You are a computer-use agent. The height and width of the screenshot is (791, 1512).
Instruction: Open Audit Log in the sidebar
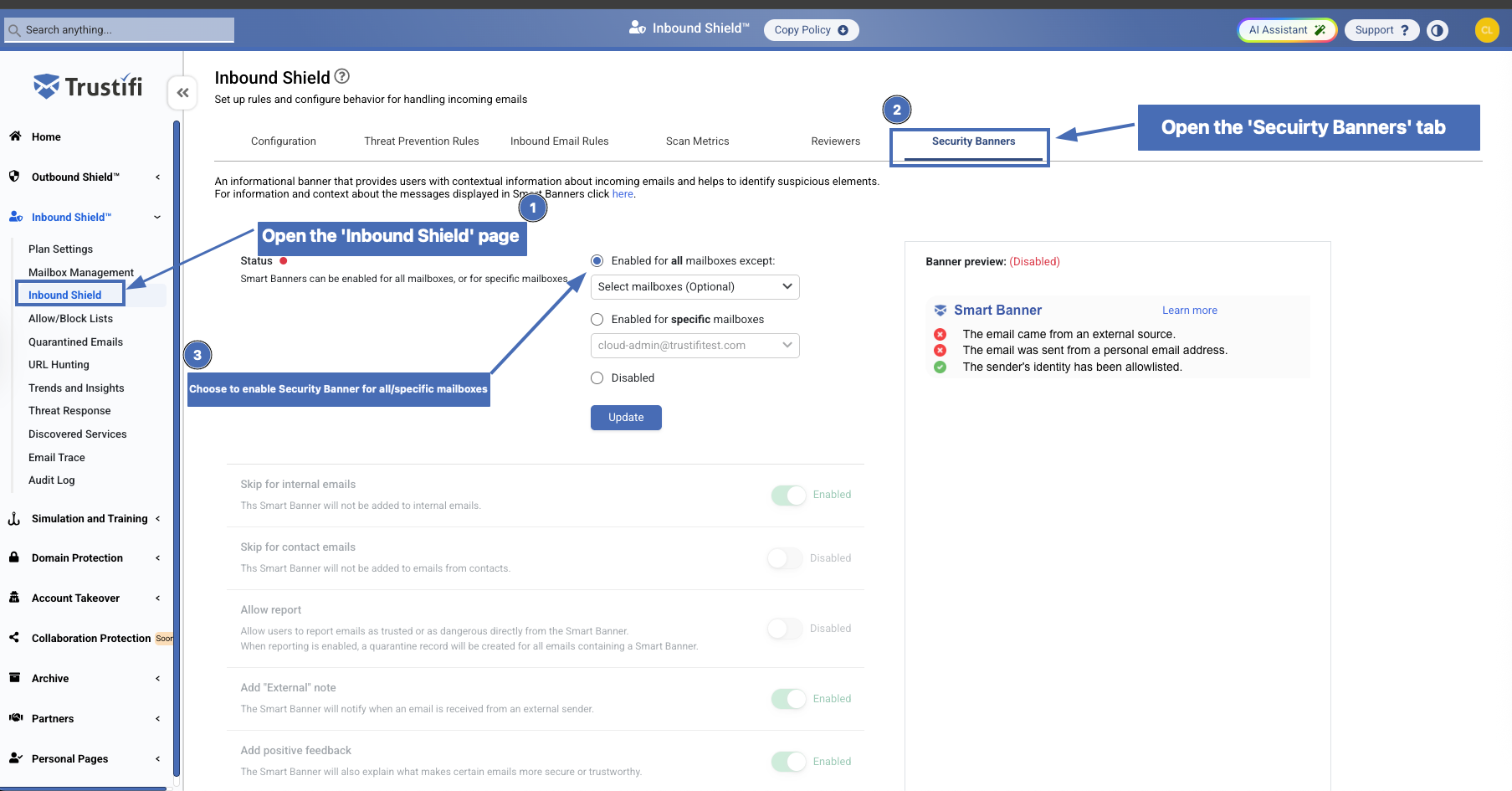tap(52, 480)
